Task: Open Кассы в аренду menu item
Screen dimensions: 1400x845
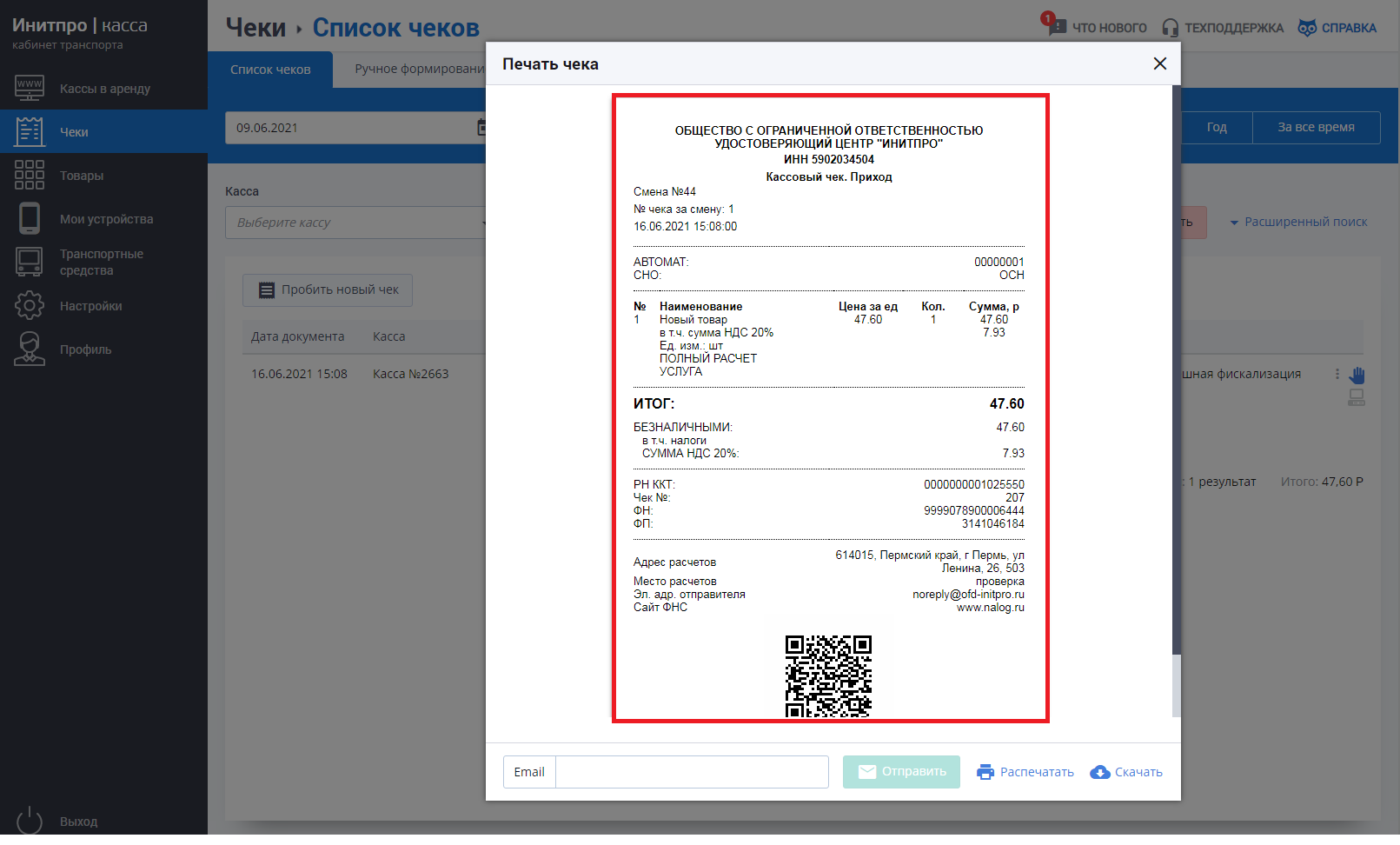Action: pyautogui.click(x=104, y=89)
